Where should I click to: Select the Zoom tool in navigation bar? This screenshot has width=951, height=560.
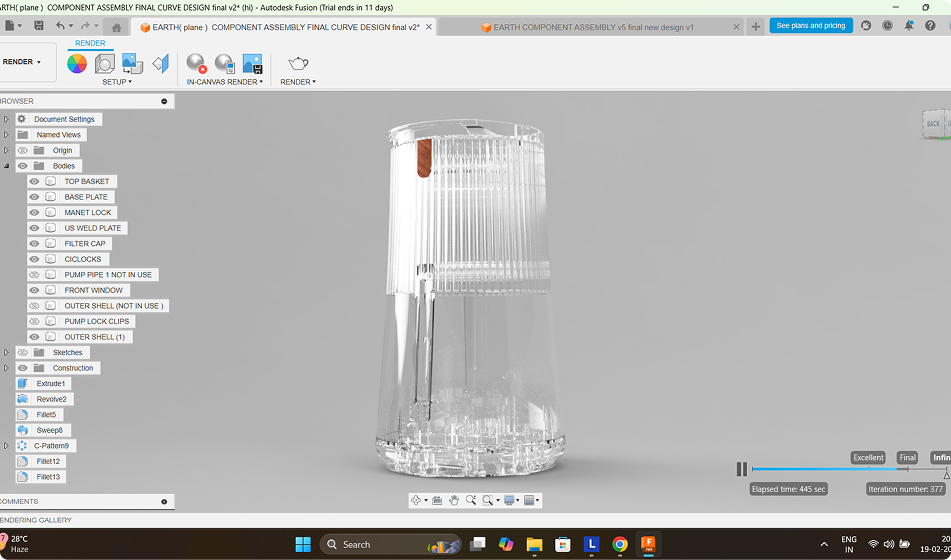[x=471, y=500]
